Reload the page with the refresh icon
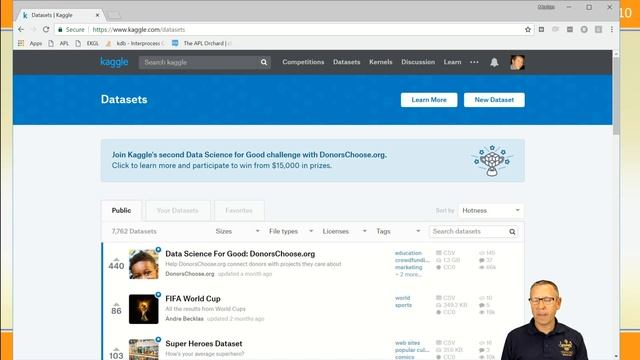The image size is (640, 360). (x=46, y=29)
